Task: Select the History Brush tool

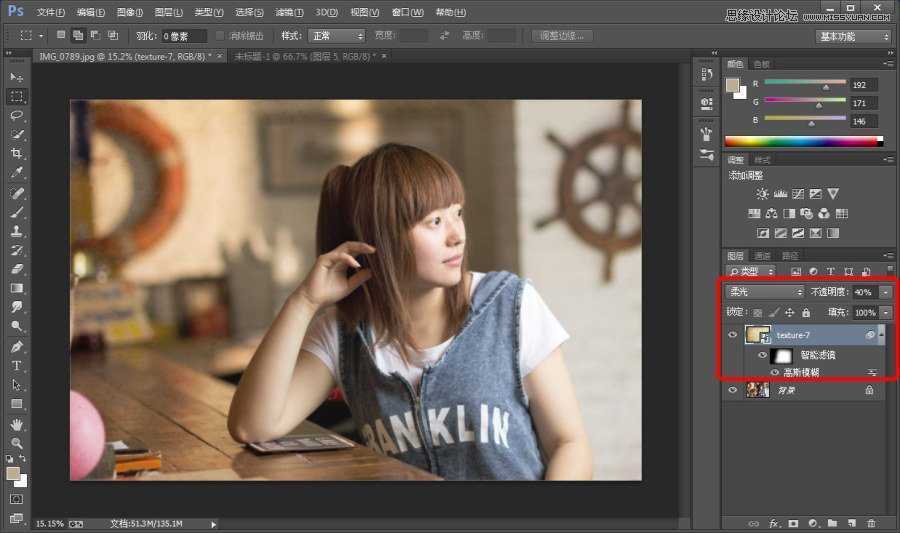Action: [x=17, y=250]
